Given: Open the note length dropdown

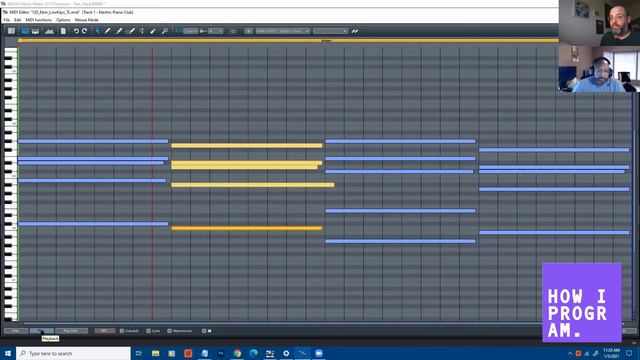Looking at the screenshot, I should (x=216, y=31).
